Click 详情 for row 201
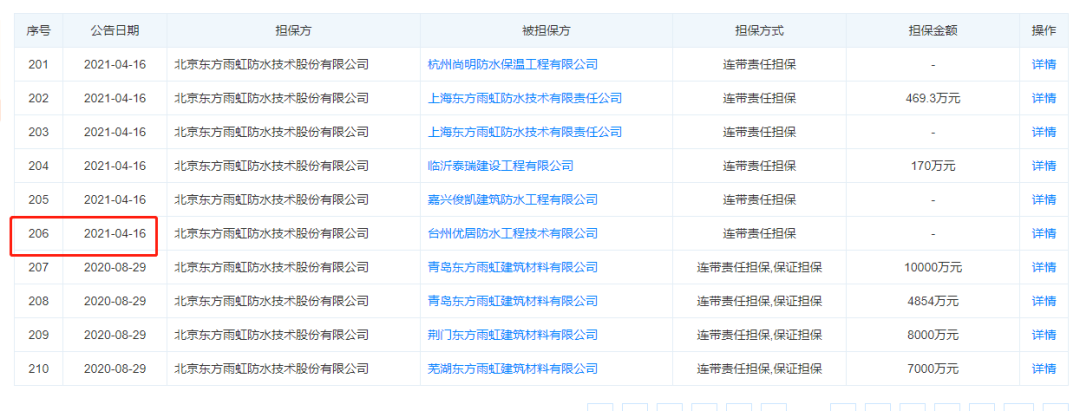The height and width of the screenshot is (411, 1080). tap(1043, 64)
